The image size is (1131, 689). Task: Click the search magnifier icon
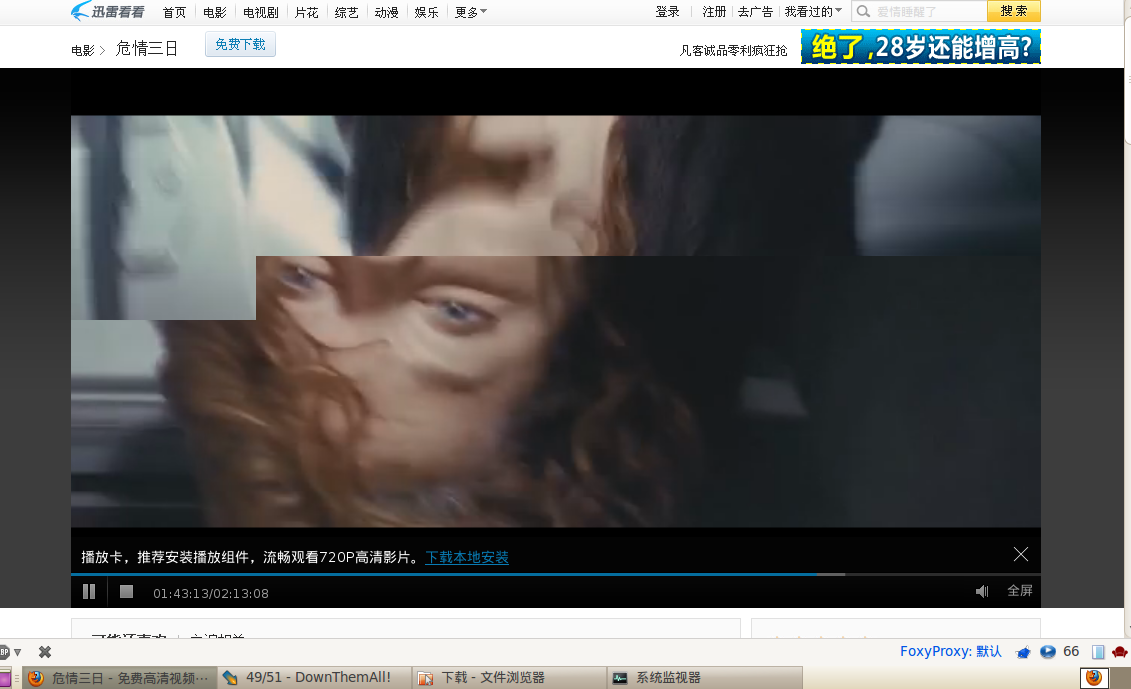coord(863,12)
